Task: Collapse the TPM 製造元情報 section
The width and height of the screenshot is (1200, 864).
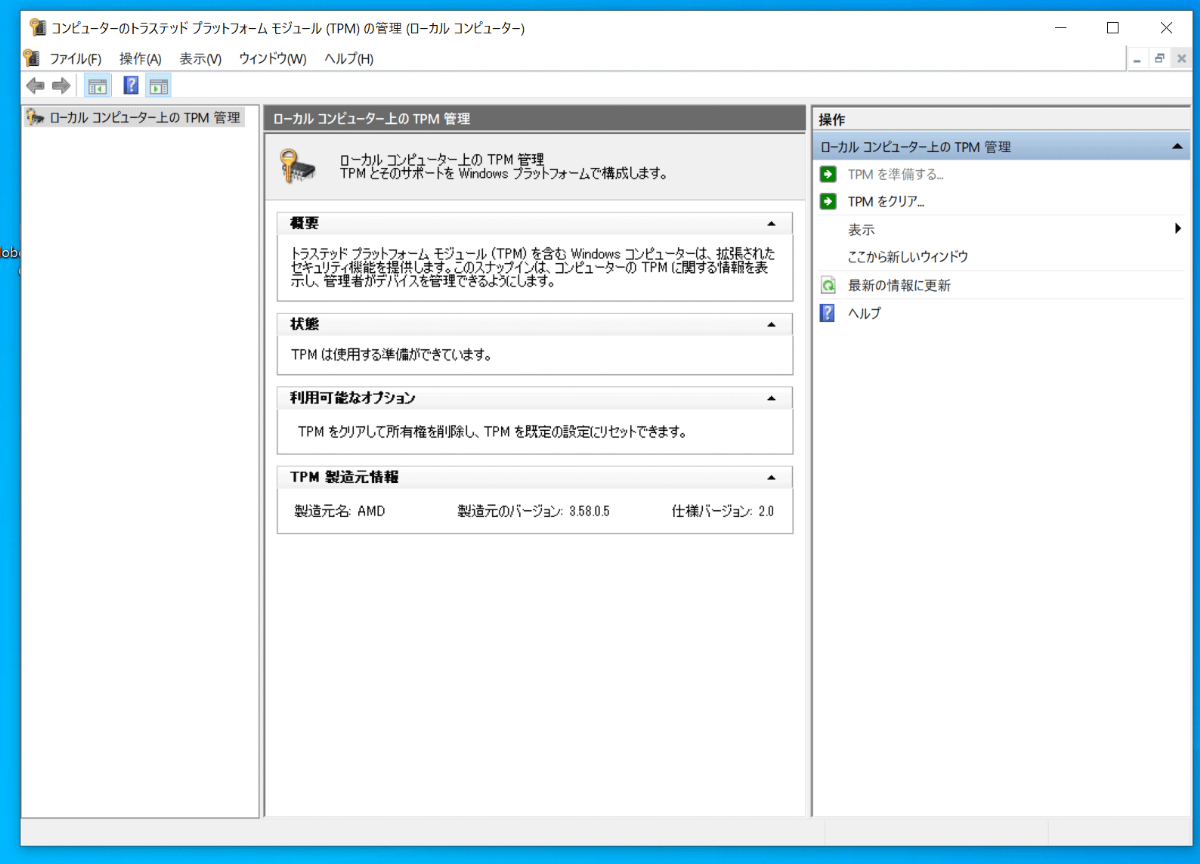Action: tap(770, 477)
